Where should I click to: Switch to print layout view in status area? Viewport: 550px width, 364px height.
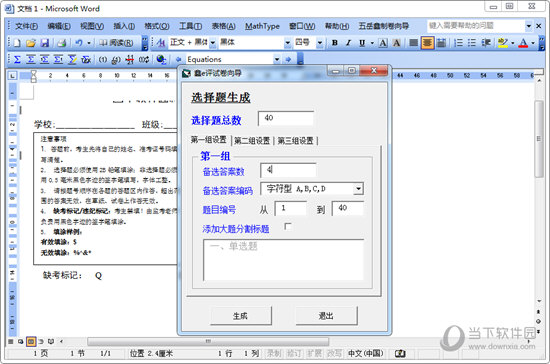[31, 341]
